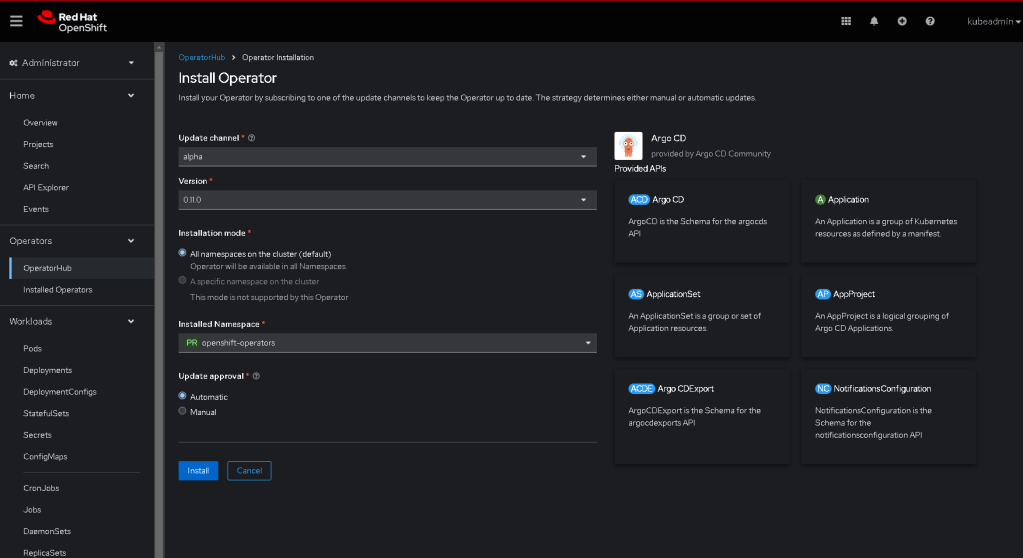Open StatefulSets under Workloads
Screen dimensions: 1023x558
(x=46, y=413)
